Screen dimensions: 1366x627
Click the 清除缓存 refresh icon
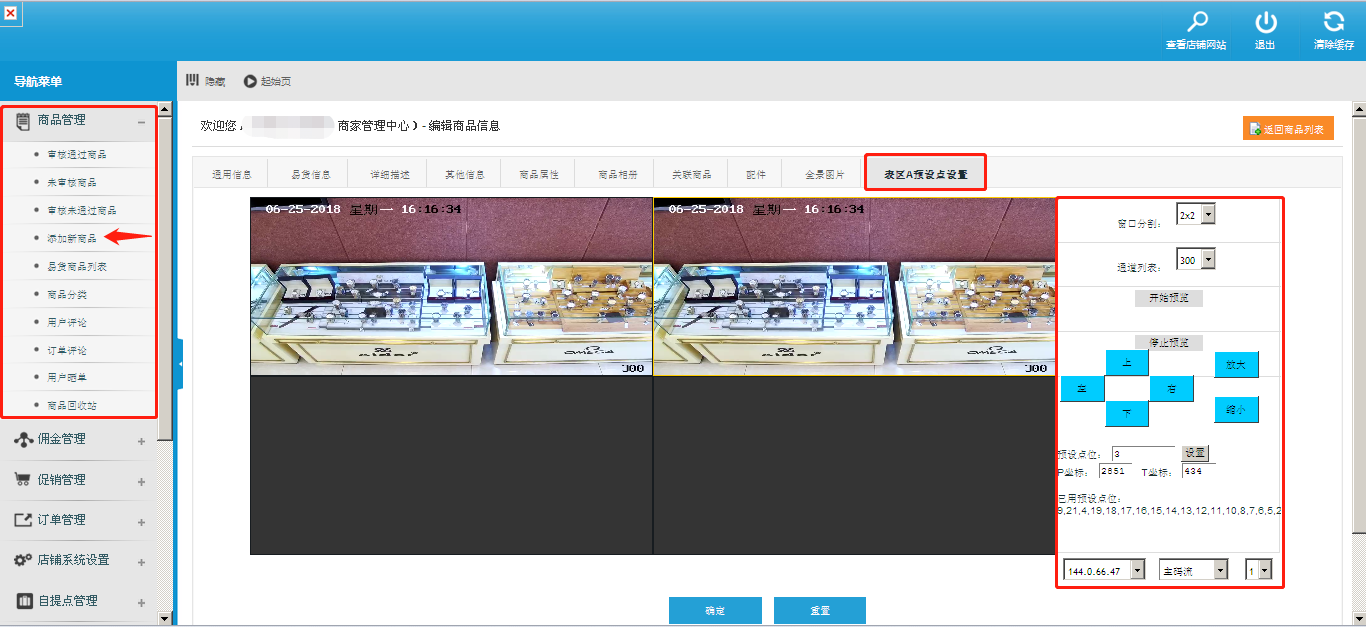coord(1333,22)
